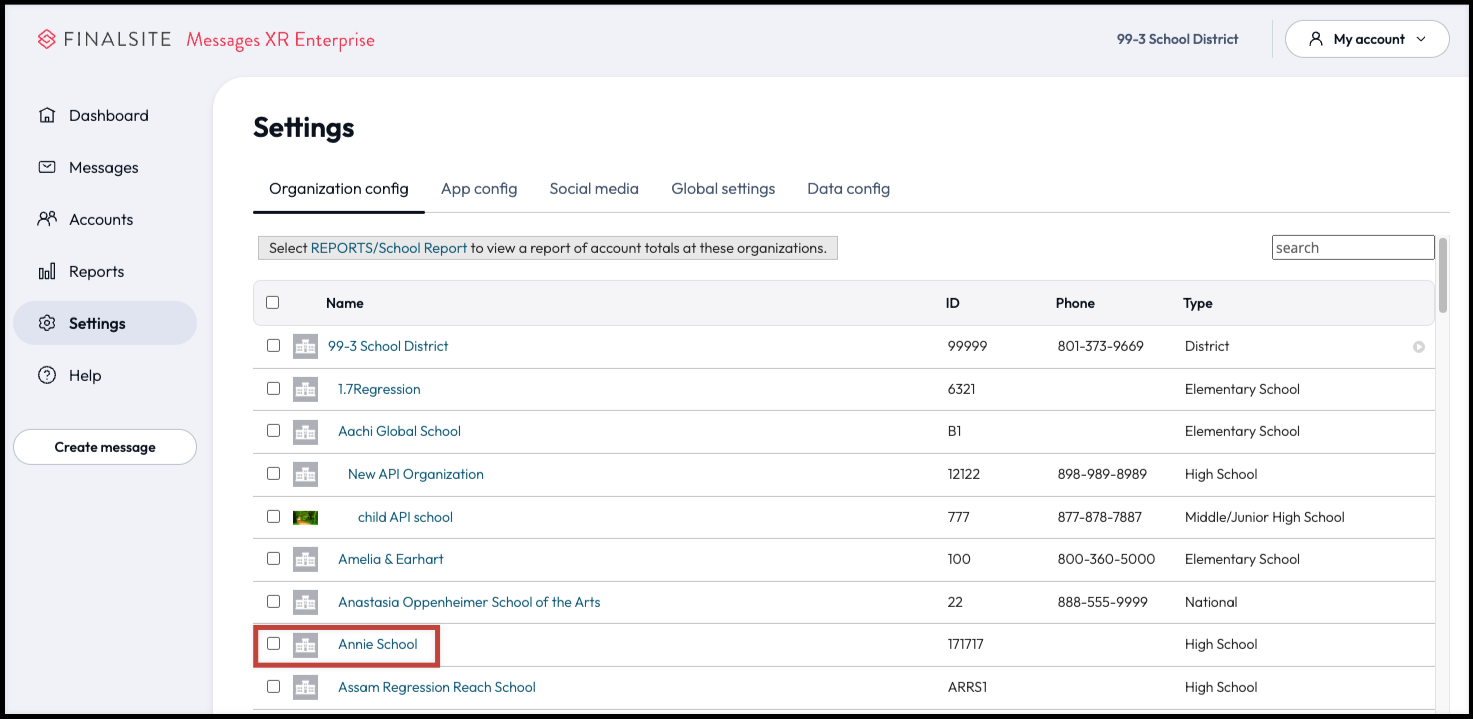The image size is (1473, 719).
Task: Open the arrow on the 99-3 District row
Action: coord(1419,346)
